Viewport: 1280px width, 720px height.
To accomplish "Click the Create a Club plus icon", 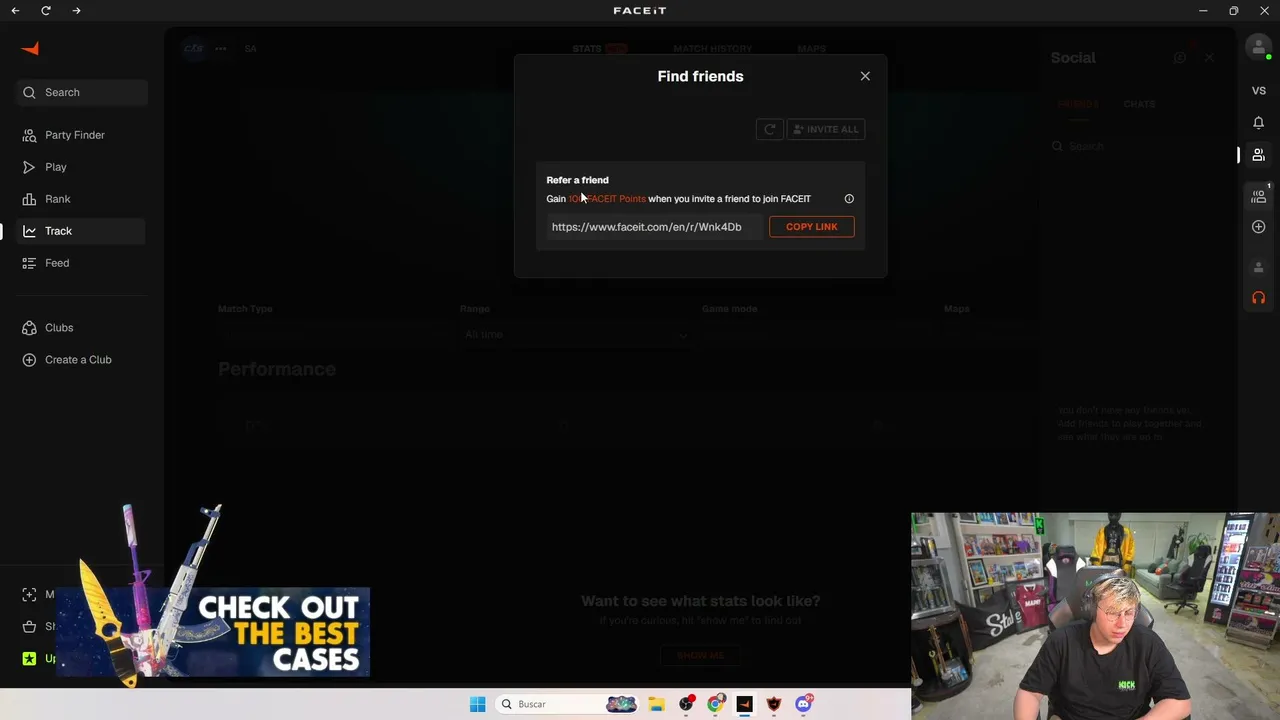I will [x=29, y=360].
